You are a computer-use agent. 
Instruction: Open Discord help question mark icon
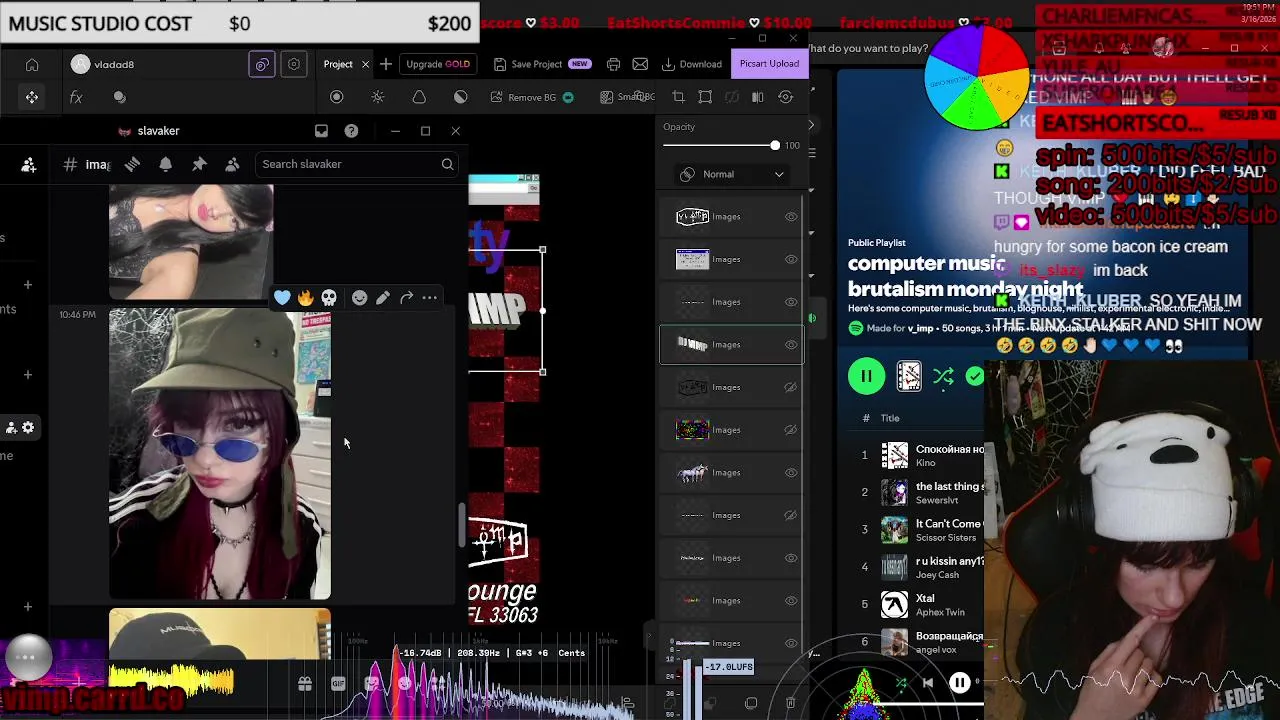[x=351, y=131]
